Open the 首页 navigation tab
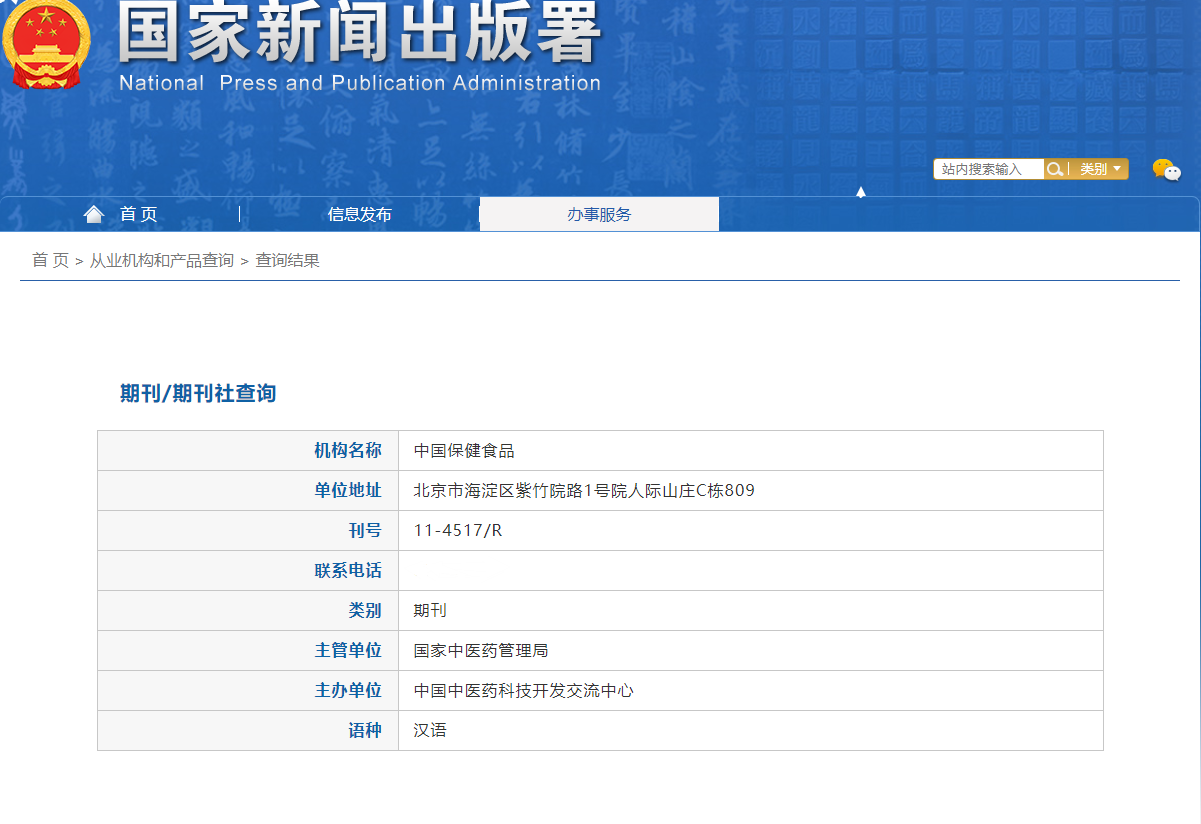The height and width of the screenshot is (824, 1201). 138,214
